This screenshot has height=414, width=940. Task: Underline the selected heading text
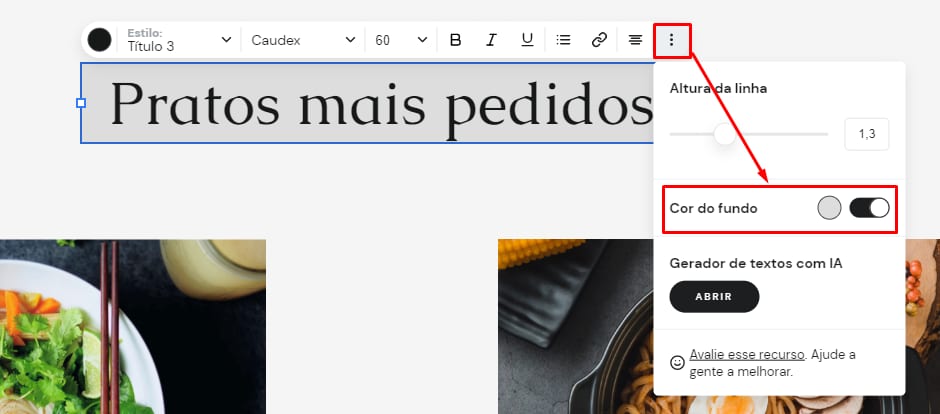pyautogui.click(x=527, y=40)
